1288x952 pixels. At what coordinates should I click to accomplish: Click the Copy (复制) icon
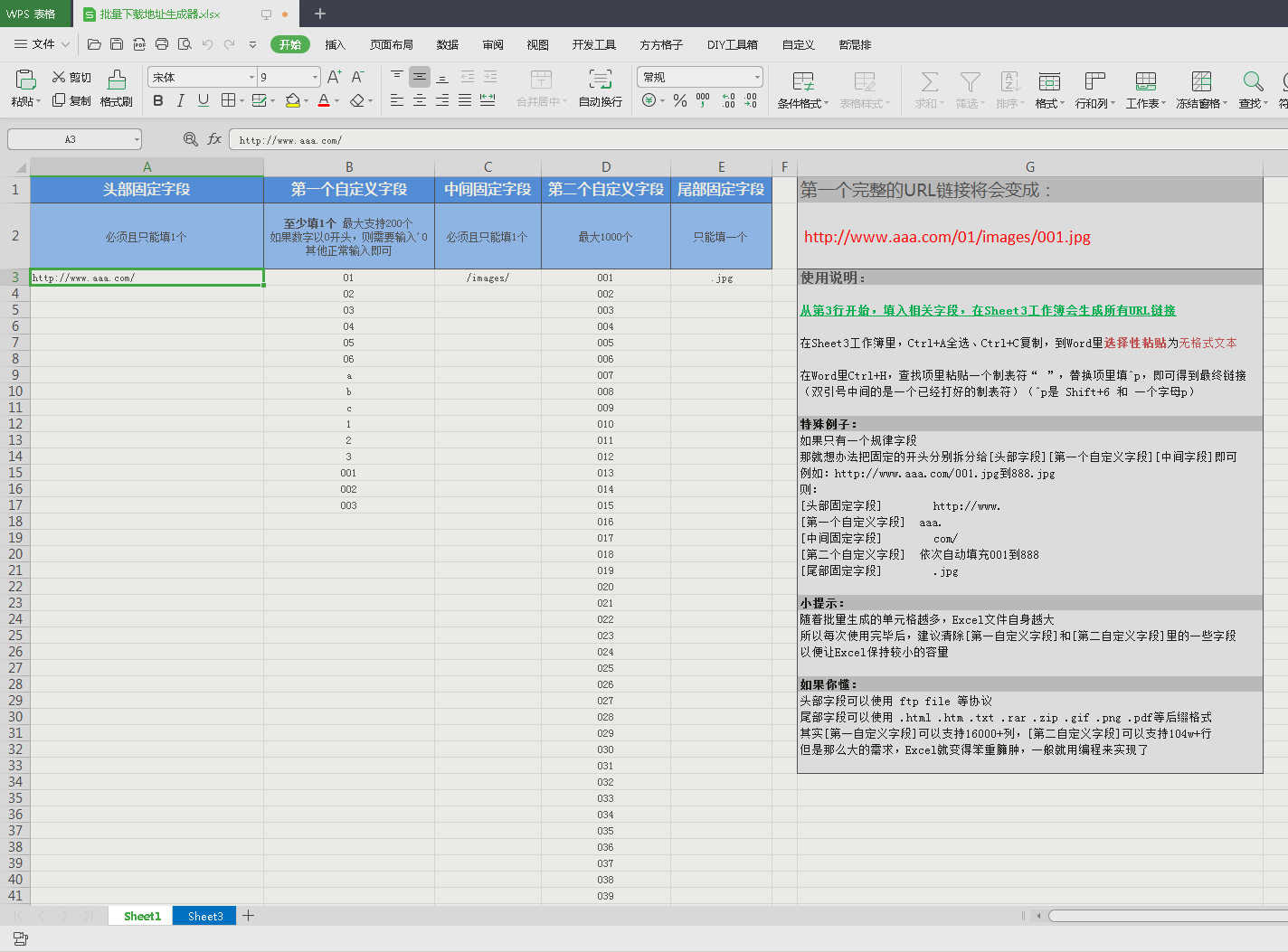pyautogui.click(x=59, y=100)
